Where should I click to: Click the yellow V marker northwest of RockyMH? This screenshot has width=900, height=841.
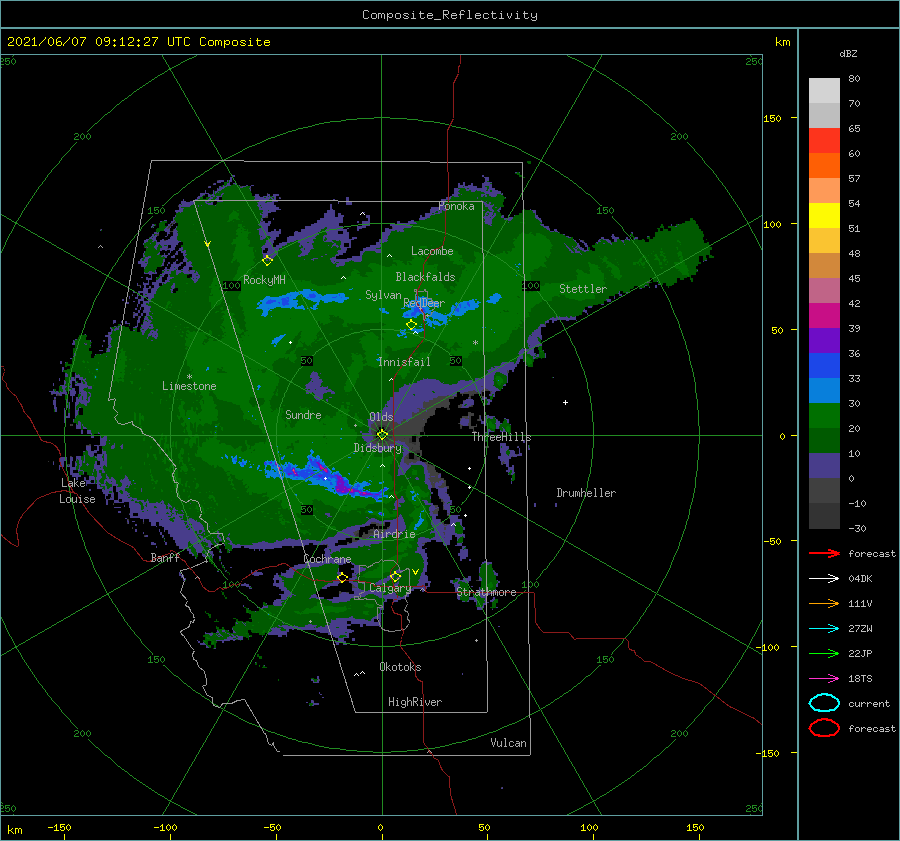point(207,245)
